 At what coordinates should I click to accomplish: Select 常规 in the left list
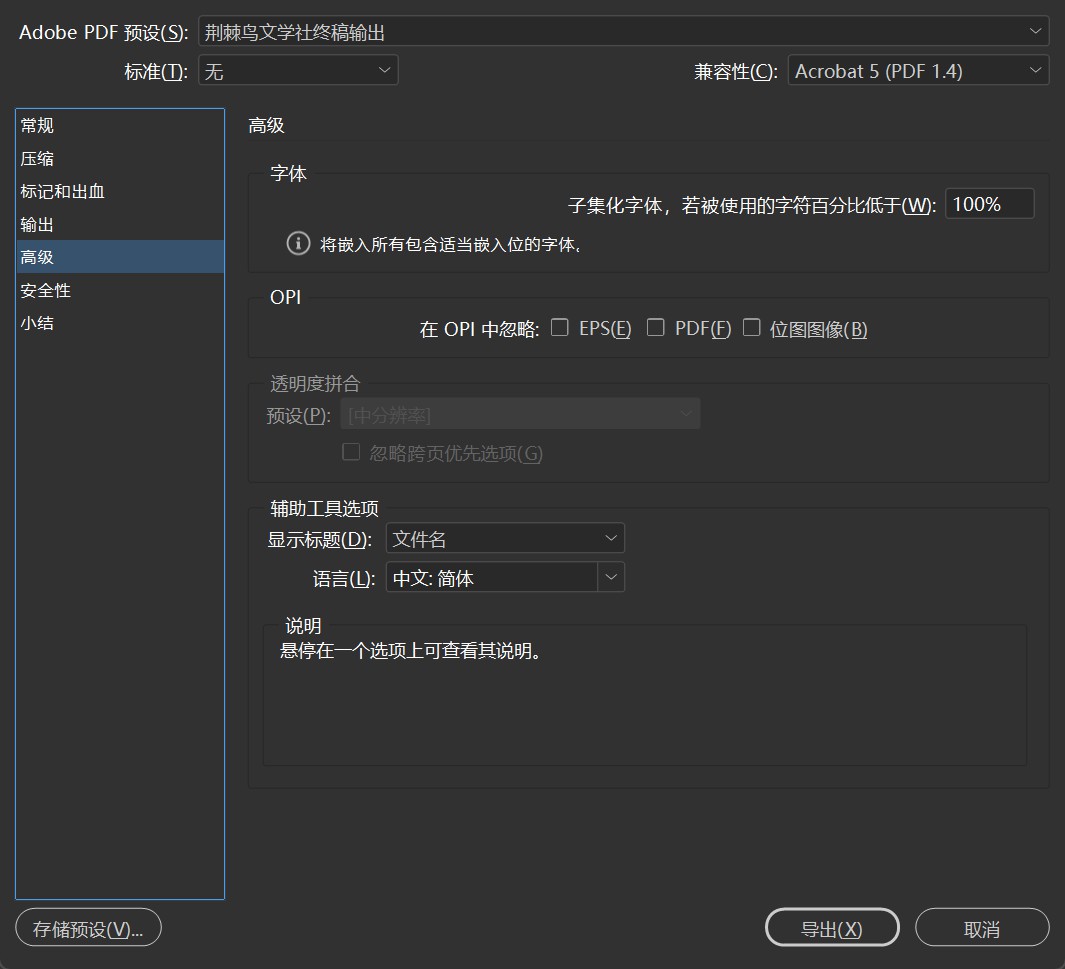tap(38, 125)
